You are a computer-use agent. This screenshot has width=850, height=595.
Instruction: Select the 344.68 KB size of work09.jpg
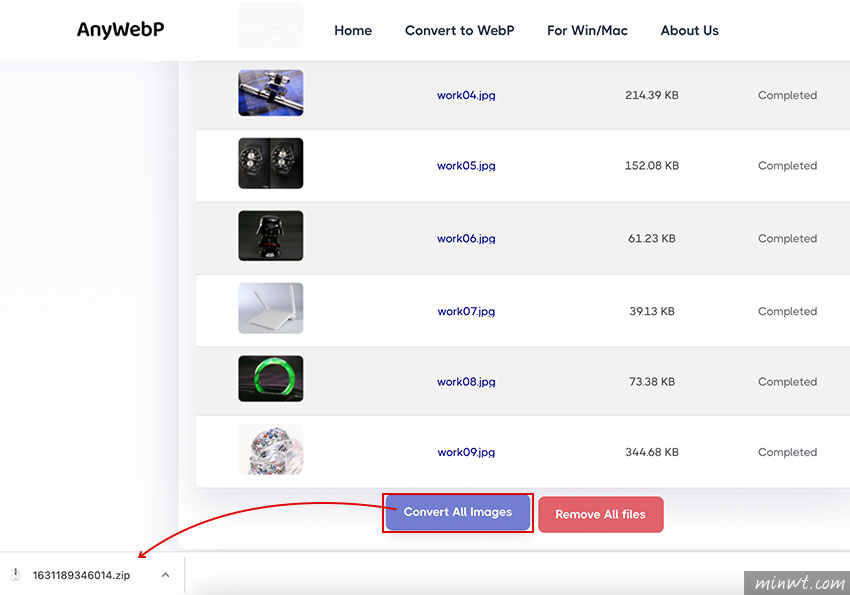coord(652,452)
